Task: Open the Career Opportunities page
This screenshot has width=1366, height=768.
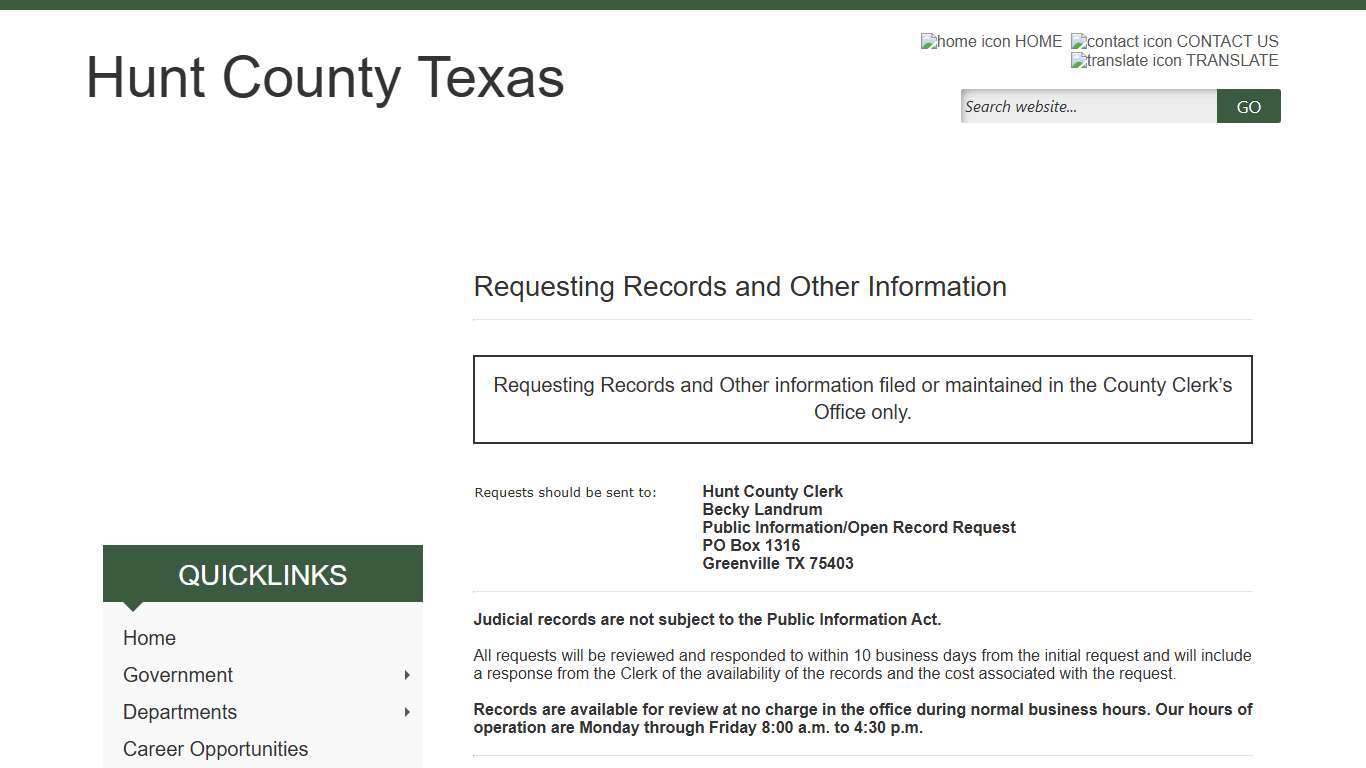Action: [215, 749]
